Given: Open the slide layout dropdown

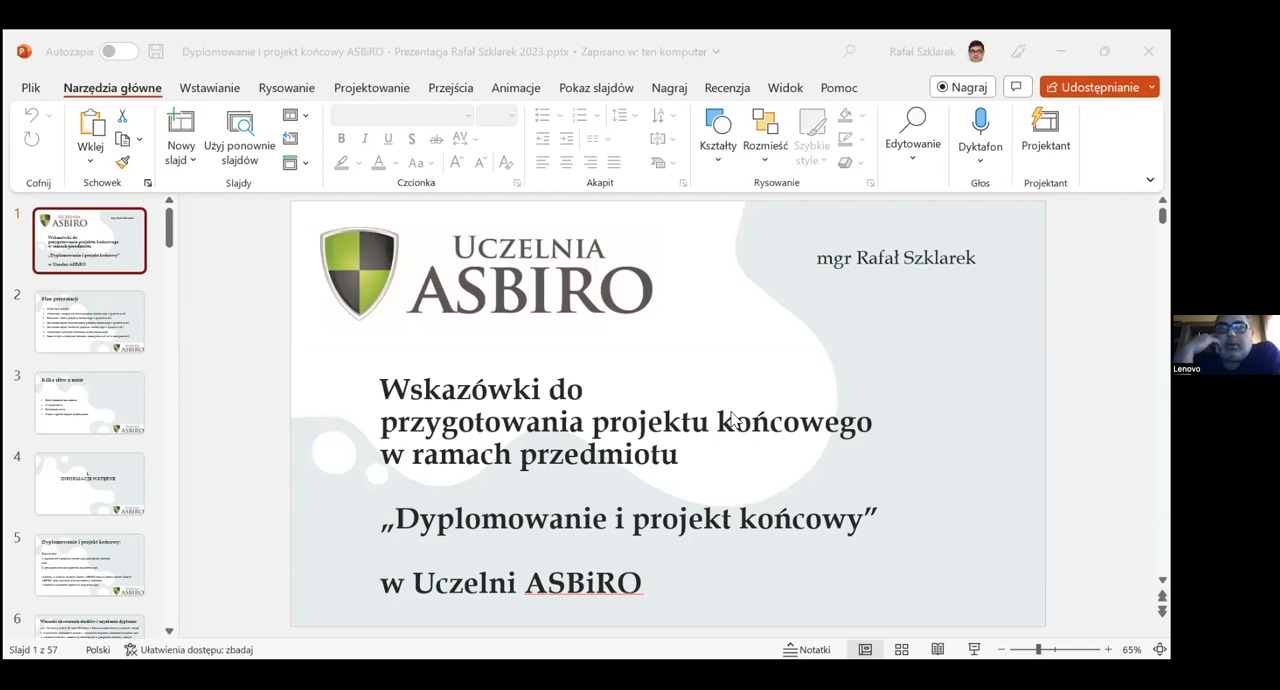Looking at the screenshot, I should tap(295, 115).
